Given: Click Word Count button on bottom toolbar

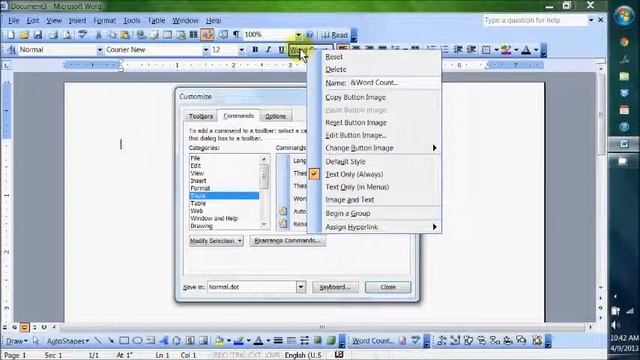Looking at the screenshot, I should point(373,341).
